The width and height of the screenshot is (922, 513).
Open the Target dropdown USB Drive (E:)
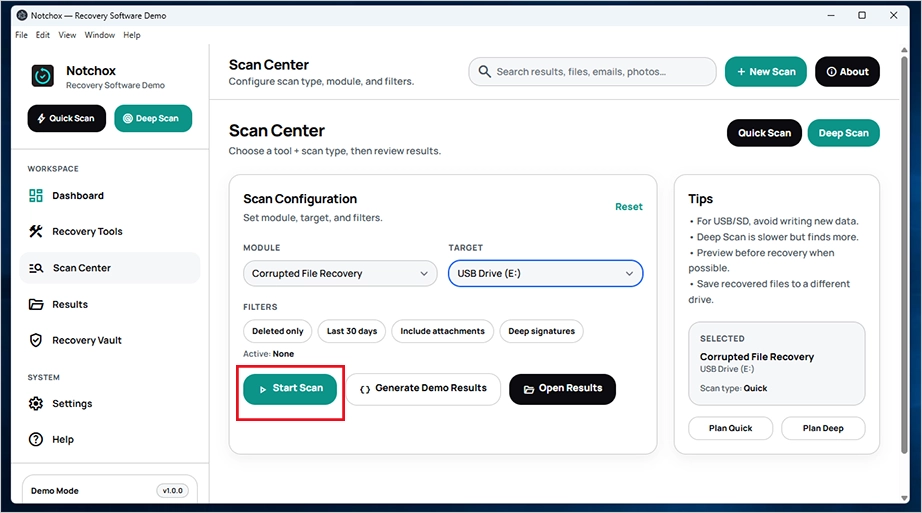point(545,274)
